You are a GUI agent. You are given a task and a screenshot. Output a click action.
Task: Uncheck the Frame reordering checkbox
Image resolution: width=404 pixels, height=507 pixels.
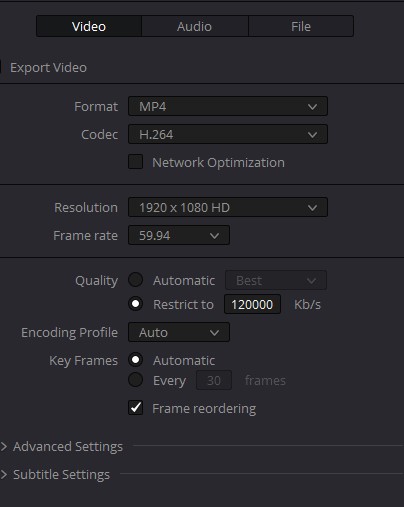pyautogui.click(x=136, y=408)
